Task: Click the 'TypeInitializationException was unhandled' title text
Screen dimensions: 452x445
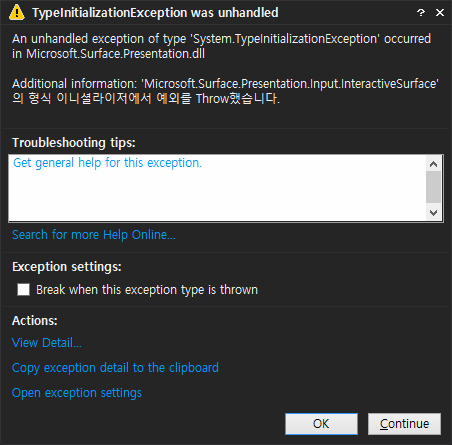Action: pyautogui.click(x=155, y=13)
